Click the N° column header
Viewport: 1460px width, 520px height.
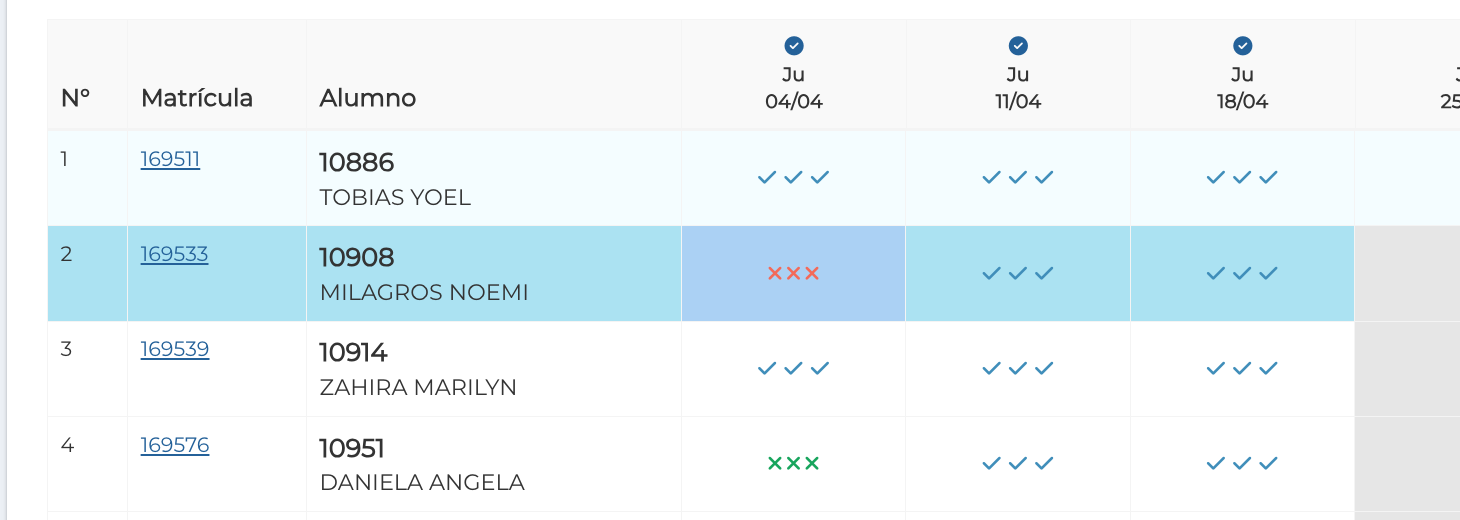pyautogui.click(x=75, y=98)
